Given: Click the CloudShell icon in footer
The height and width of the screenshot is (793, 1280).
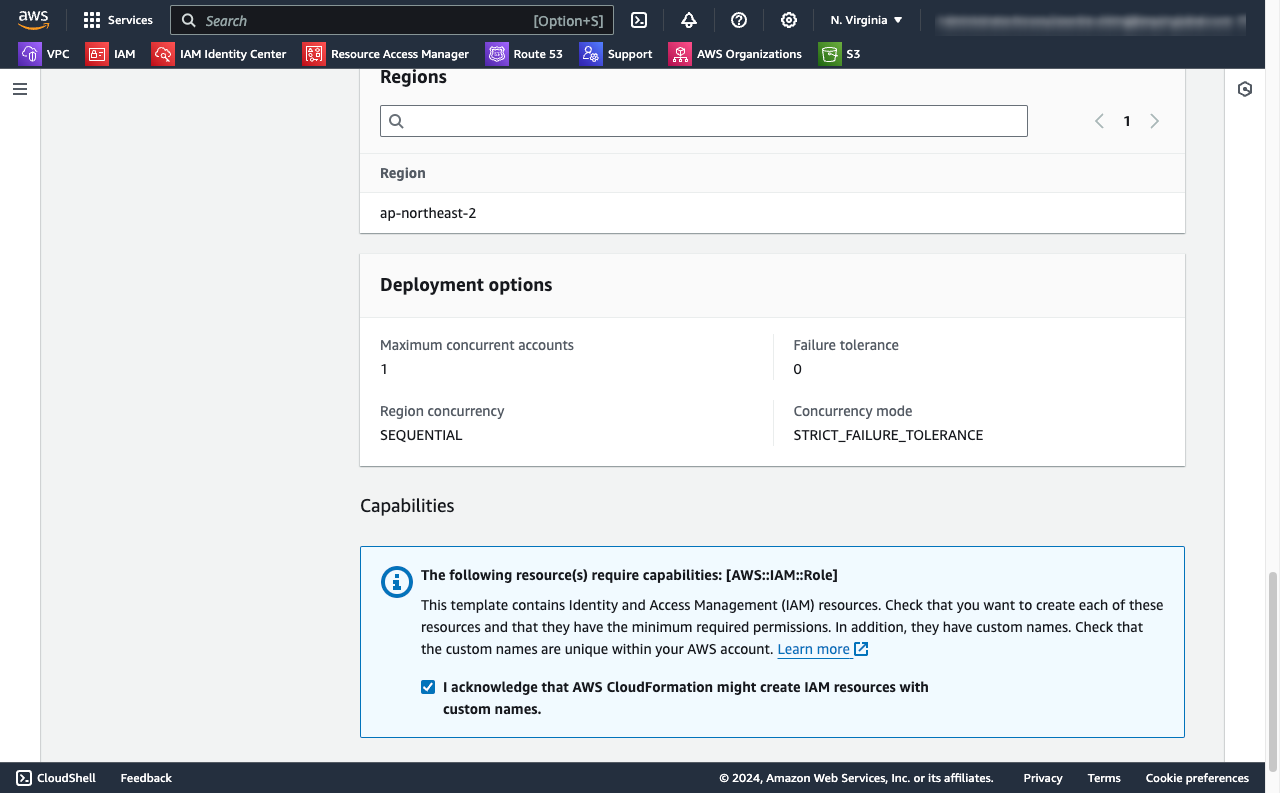Looking at the screenshot, I should point(24,778).
